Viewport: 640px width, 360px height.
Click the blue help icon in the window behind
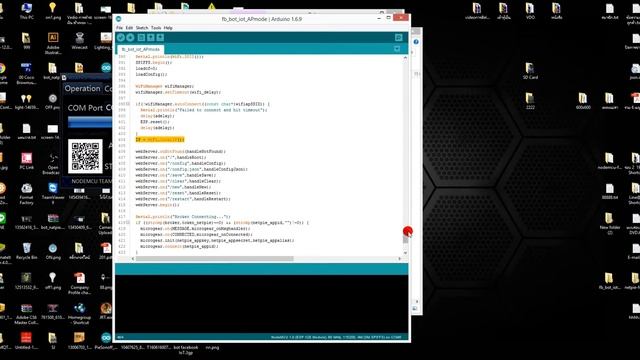[x=416, y=42]
